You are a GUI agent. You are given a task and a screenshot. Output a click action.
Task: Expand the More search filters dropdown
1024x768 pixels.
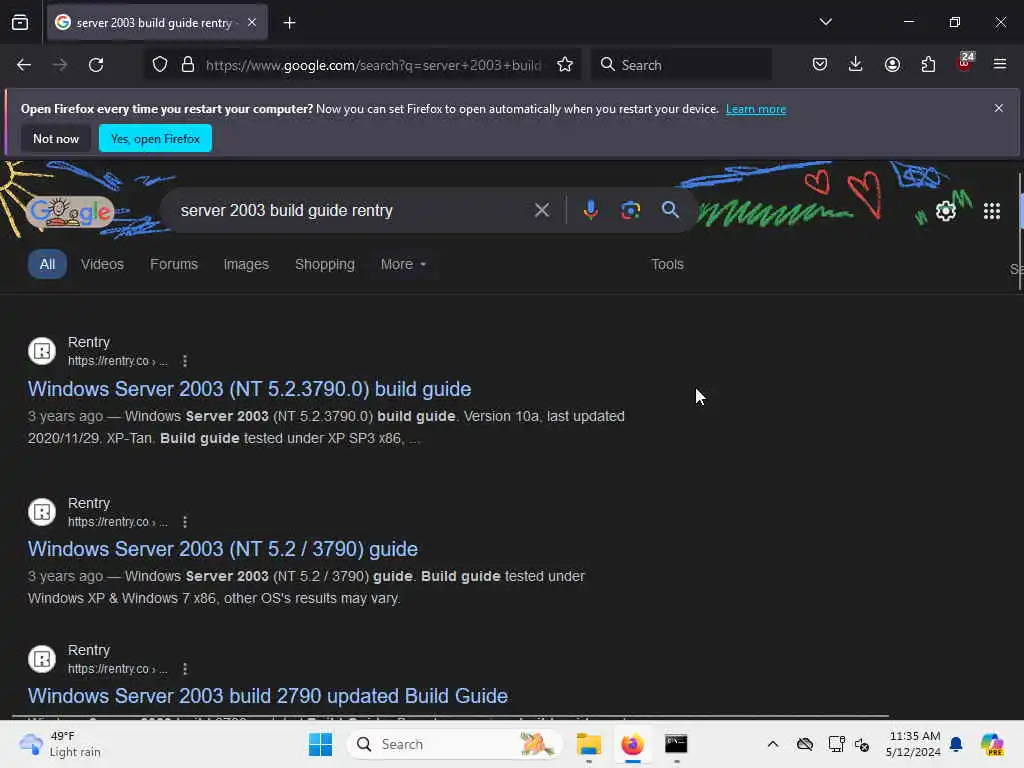(403, 264)
